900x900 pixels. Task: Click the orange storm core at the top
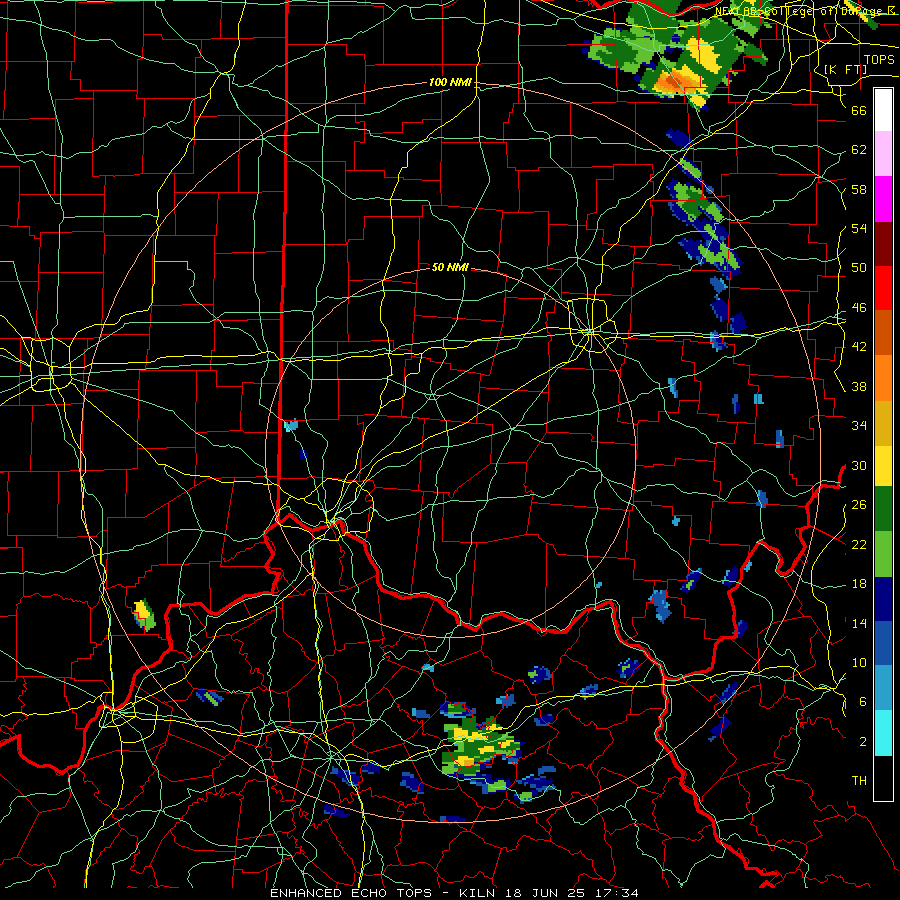tap(676, 81)
